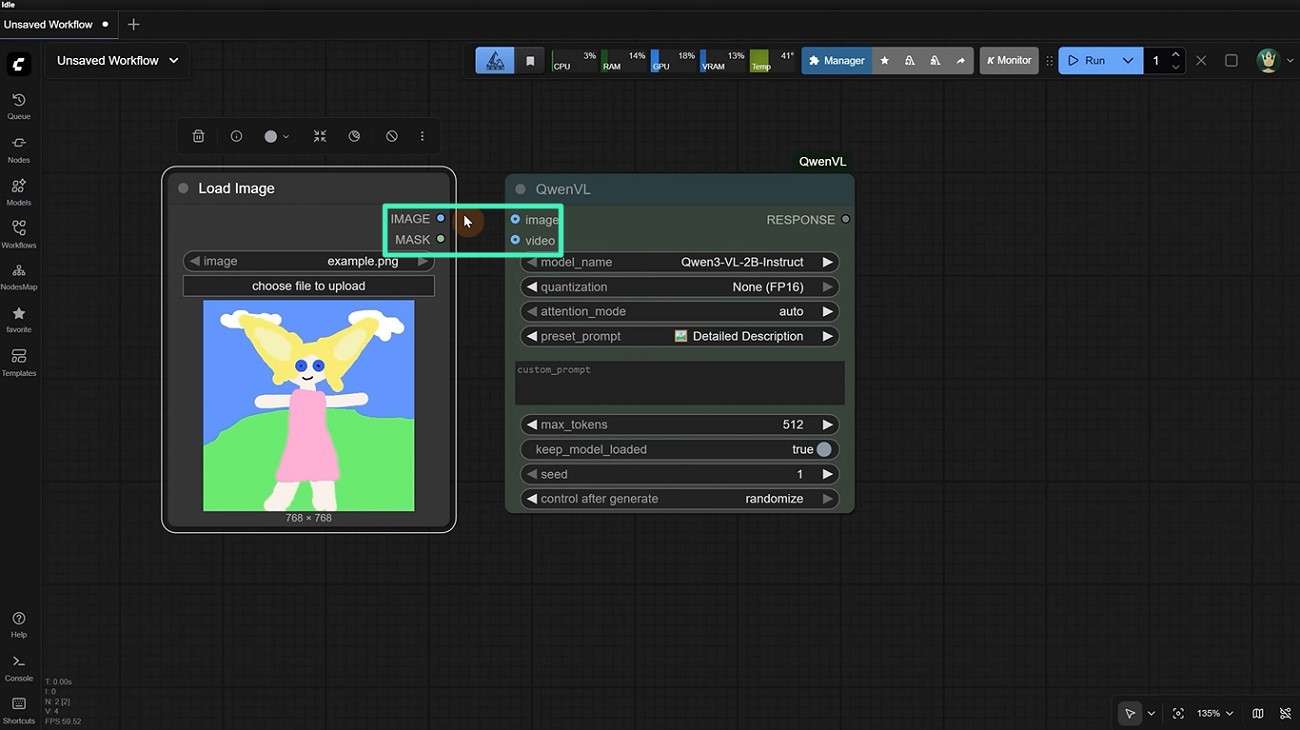1300x730 pixels.
Task: Toggle link visibility in the bottom-right corner
Action: click(1285, 713)
